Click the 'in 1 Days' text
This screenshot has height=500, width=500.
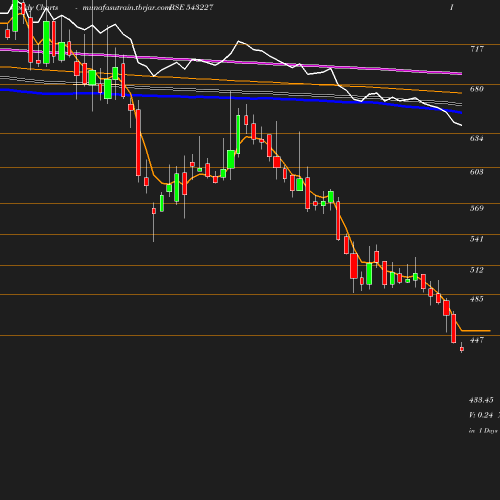point(483,431)
